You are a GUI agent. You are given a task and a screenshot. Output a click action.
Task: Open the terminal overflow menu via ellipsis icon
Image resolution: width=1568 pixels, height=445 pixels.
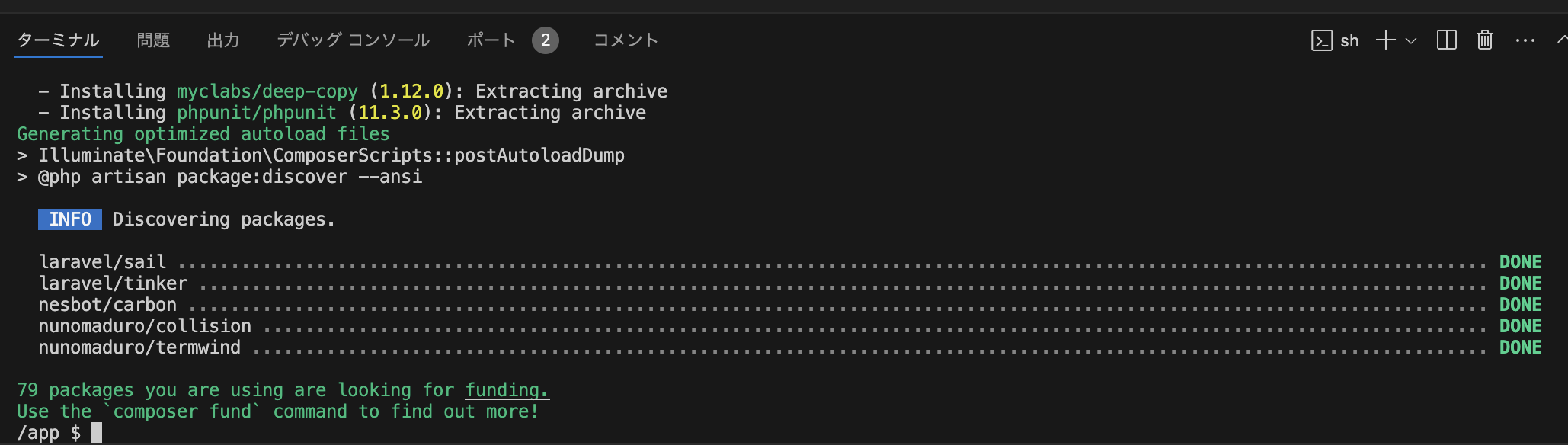tap(1525, 40)
